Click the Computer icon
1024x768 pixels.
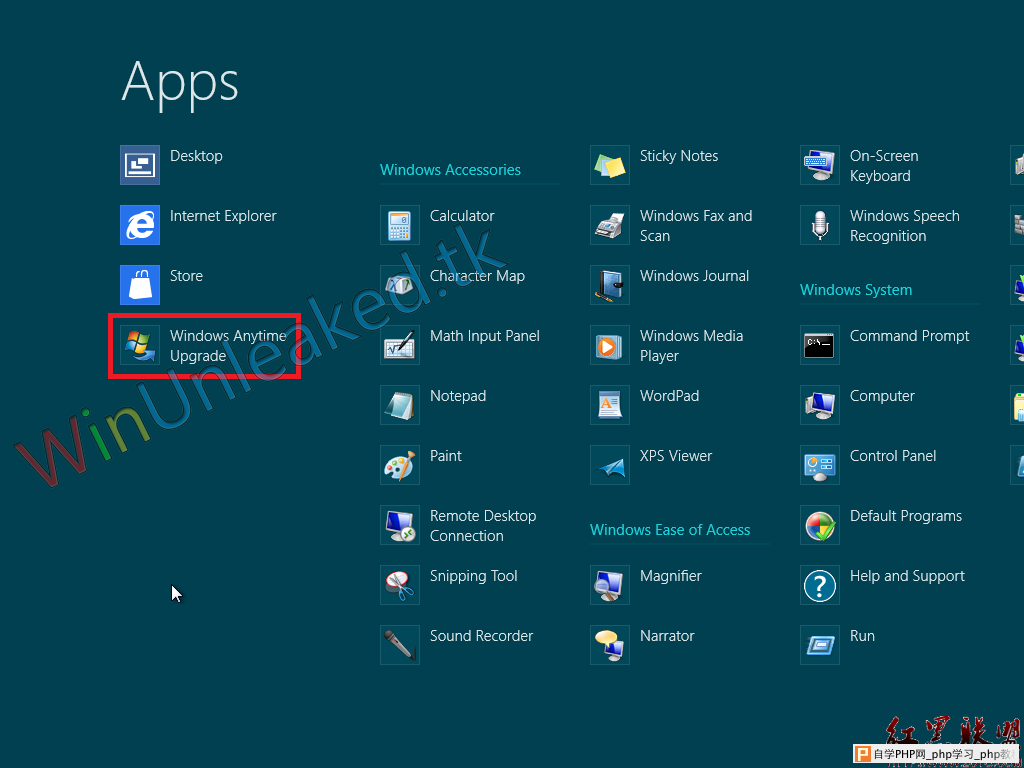(x=820, y=406)
